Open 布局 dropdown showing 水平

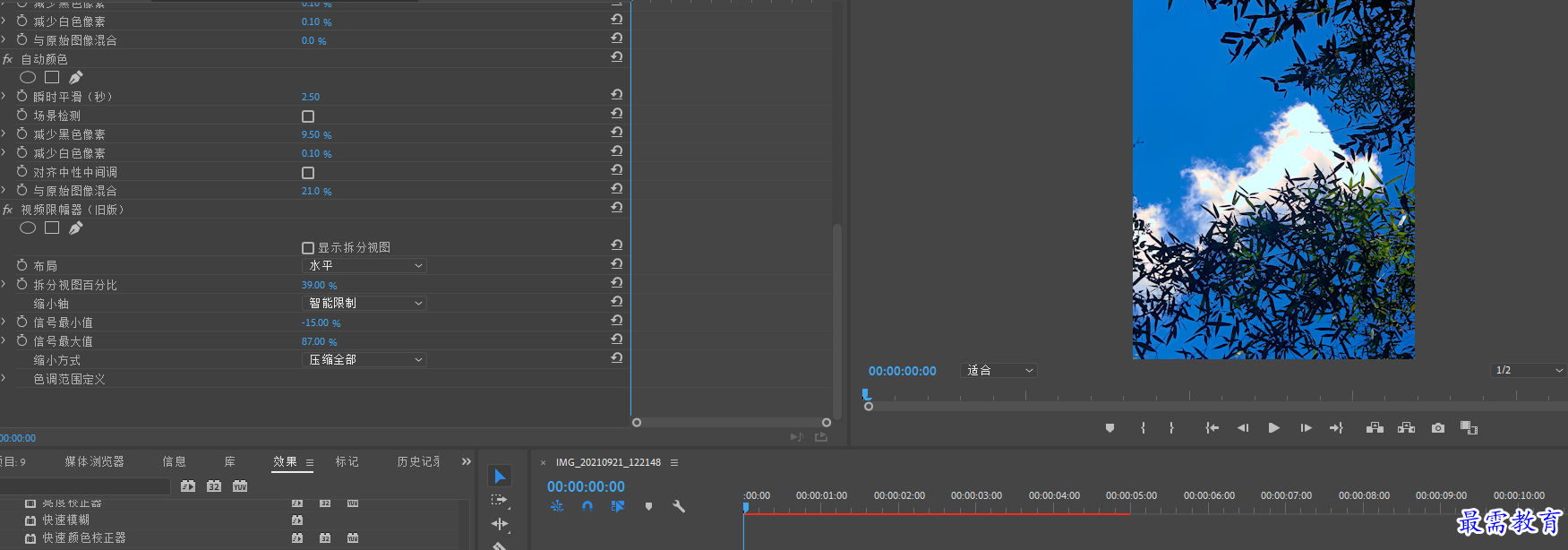point(364,266)
